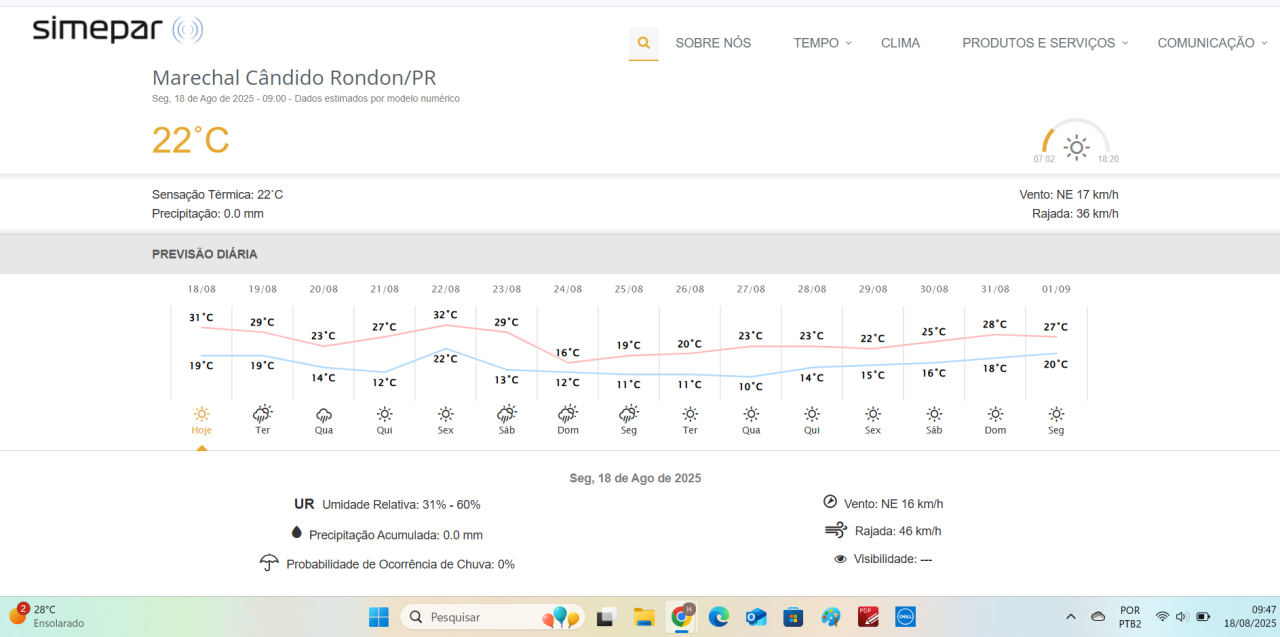Select the Sex 29/08 sunny icon
1280x637 pixels.
tap(873, 413)
